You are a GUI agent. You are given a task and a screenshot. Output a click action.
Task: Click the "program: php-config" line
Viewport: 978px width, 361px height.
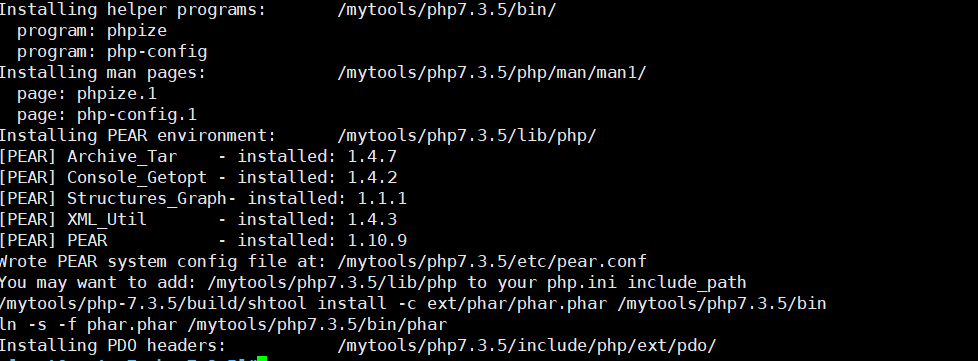click(112, 52)
